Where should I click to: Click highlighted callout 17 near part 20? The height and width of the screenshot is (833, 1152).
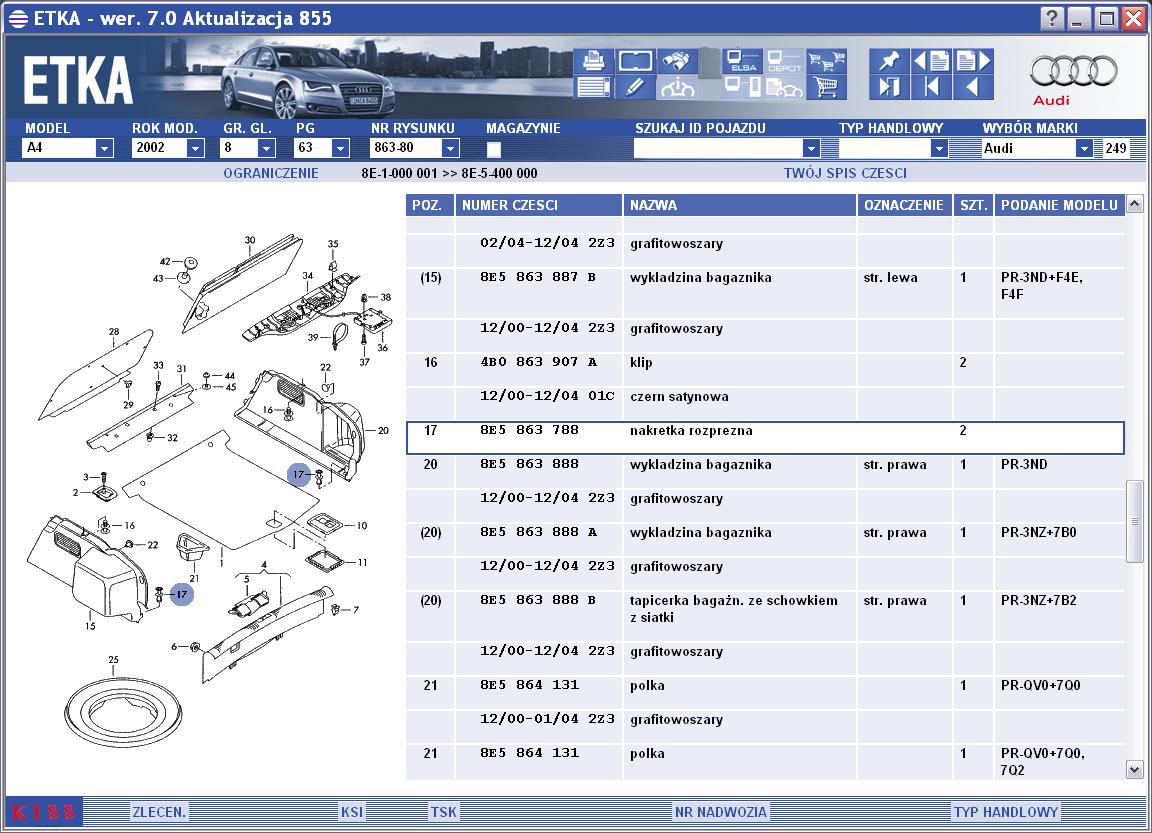299,475
